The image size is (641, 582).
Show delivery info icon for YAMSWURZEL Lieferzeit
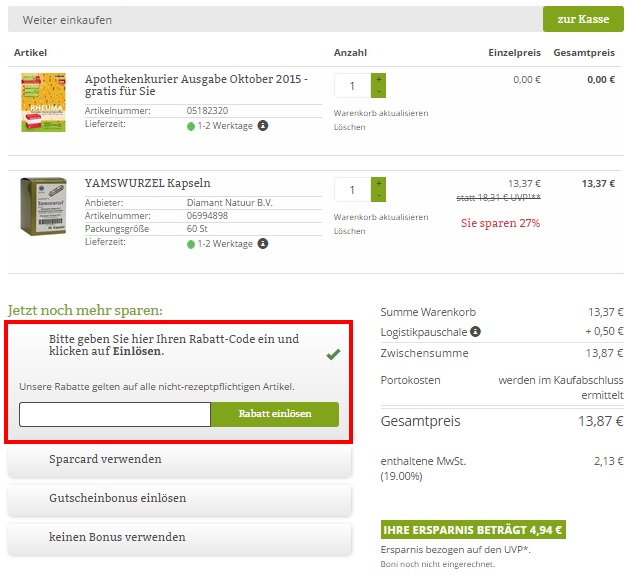(263, 244)
